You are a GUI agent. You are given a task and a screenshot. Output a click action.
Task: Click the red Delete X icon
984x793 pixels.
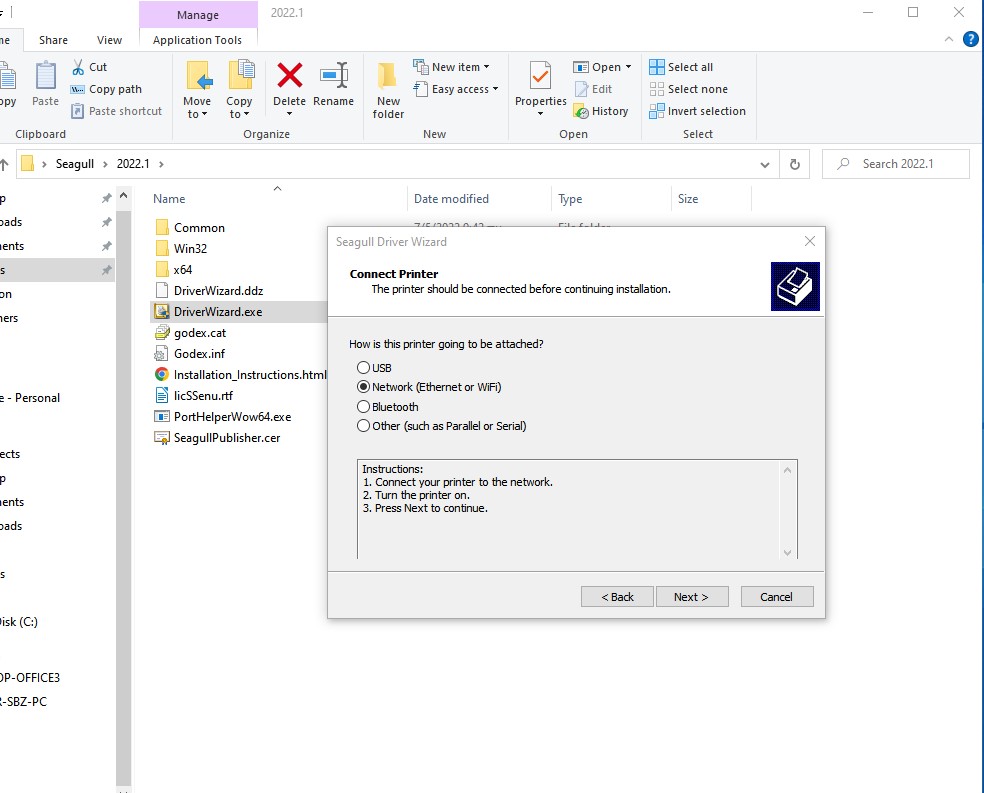coord(289,75)
